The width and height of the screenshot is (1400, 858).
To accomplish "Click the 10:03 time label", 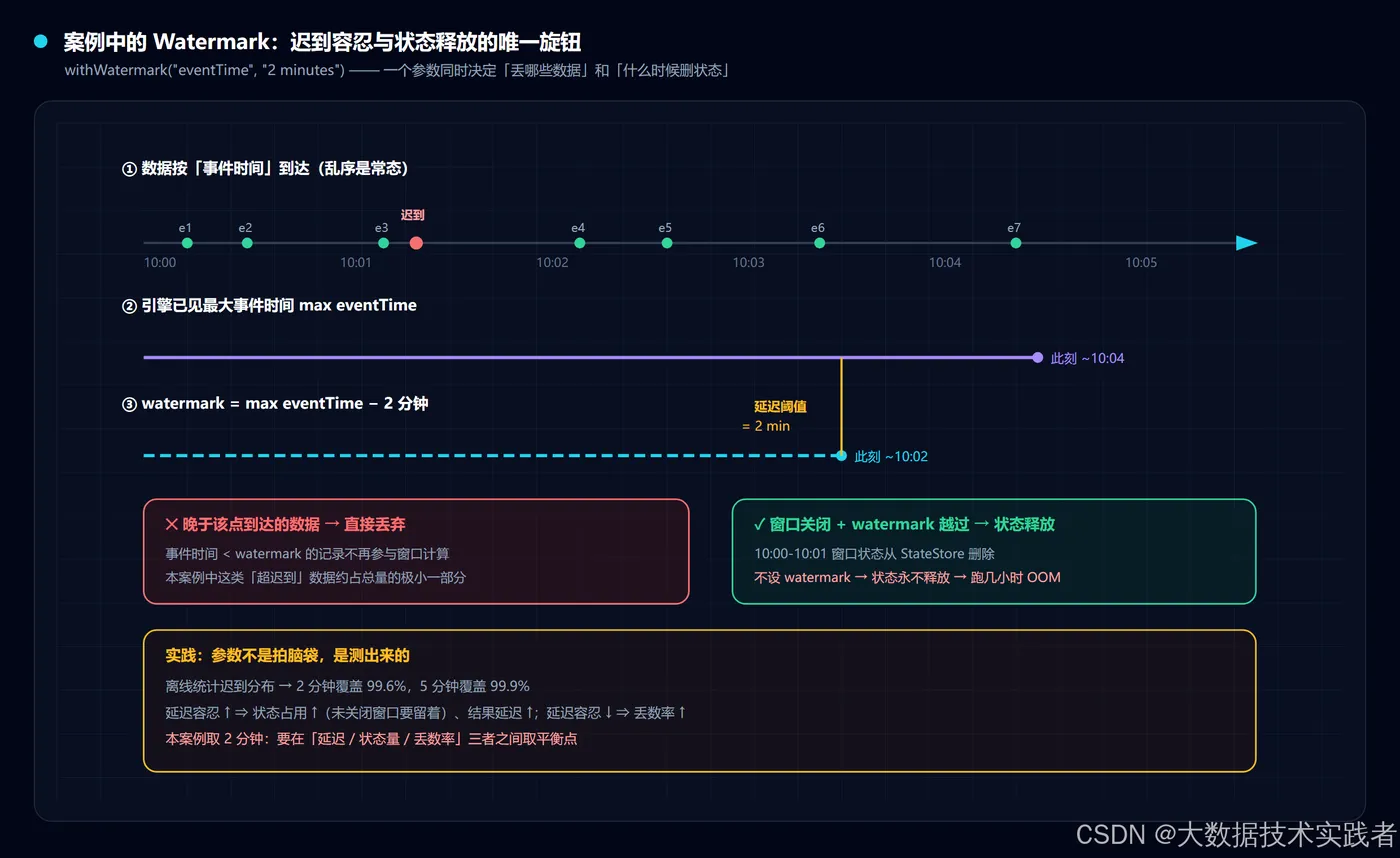I will click(x=748, y=263).
